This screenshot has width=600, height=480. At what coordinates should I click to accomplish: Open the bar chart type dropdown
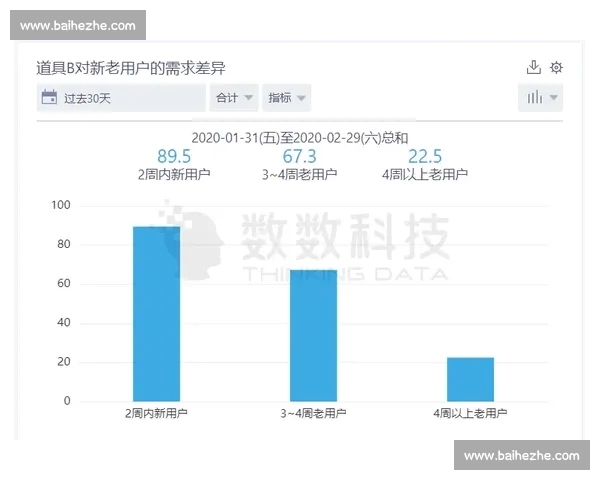pyautogui.click(x=540, y=98)
